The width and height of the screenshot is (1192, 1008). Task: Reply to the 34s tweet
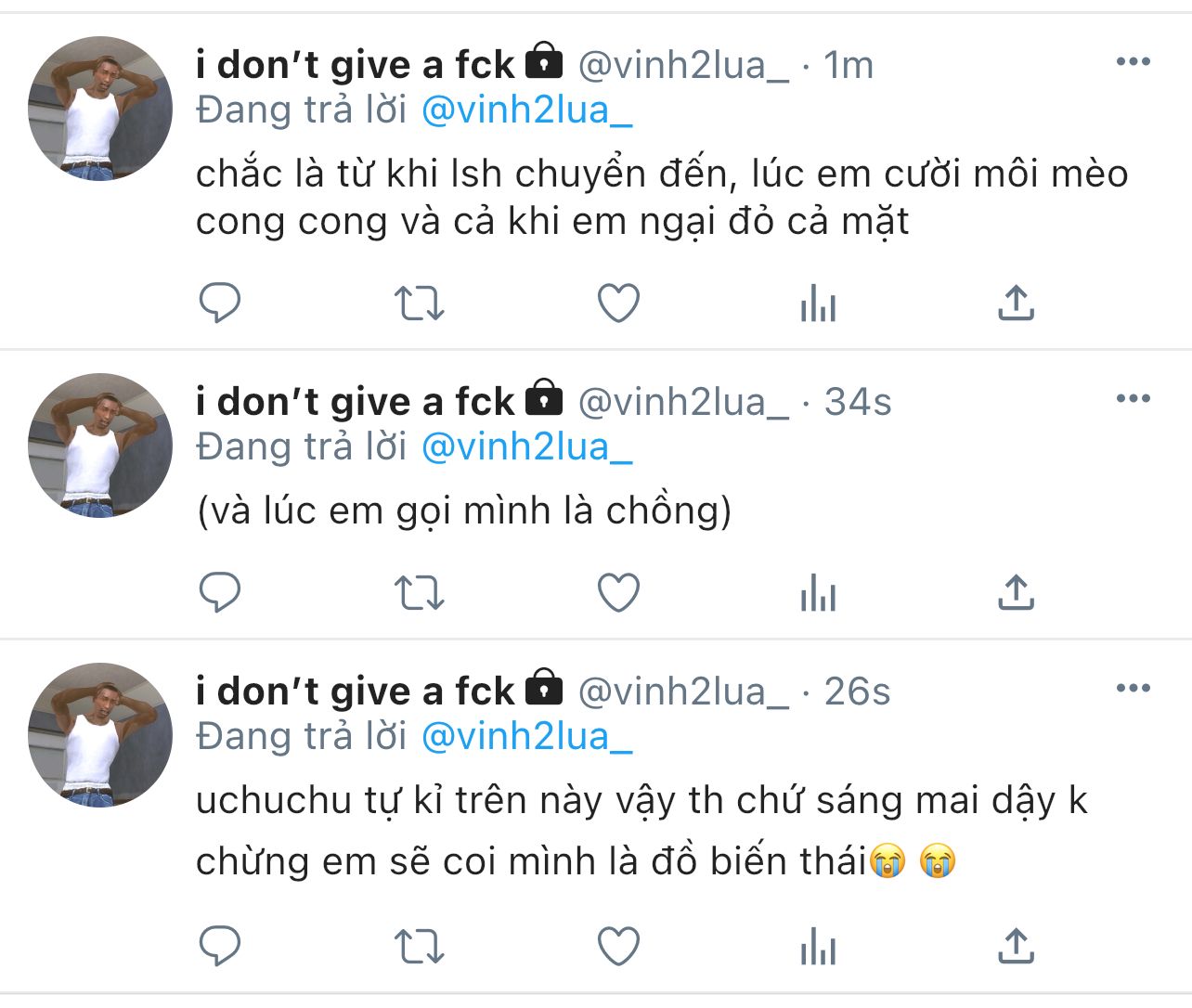[x=220, y=592]
